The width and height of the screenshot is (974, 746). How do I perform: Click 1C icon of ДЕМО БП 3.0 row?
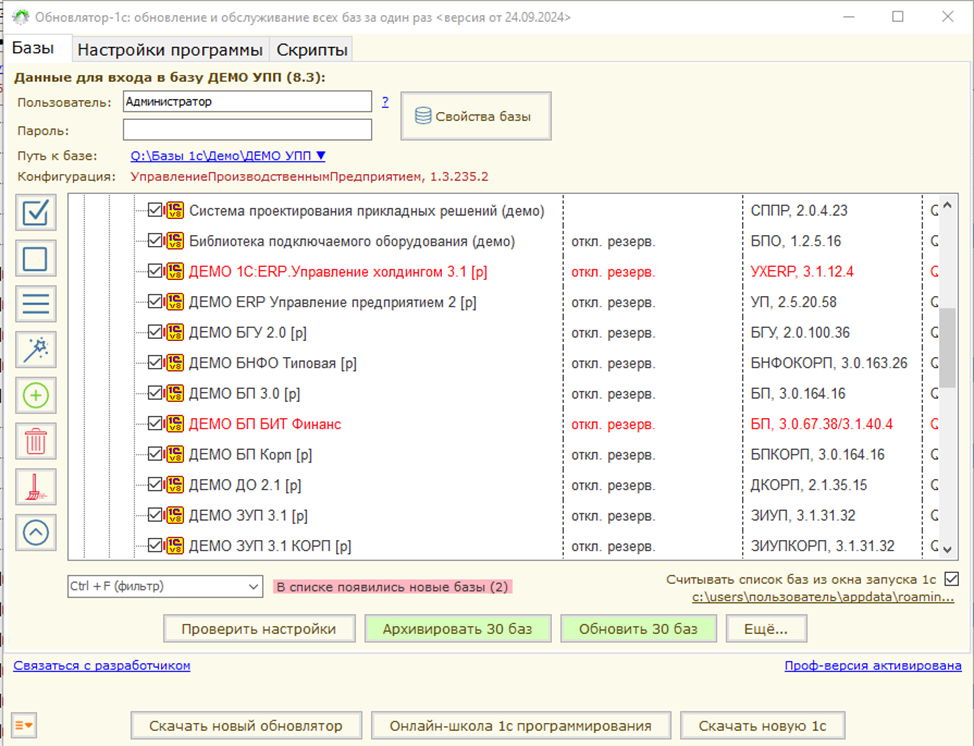[175, 393]
